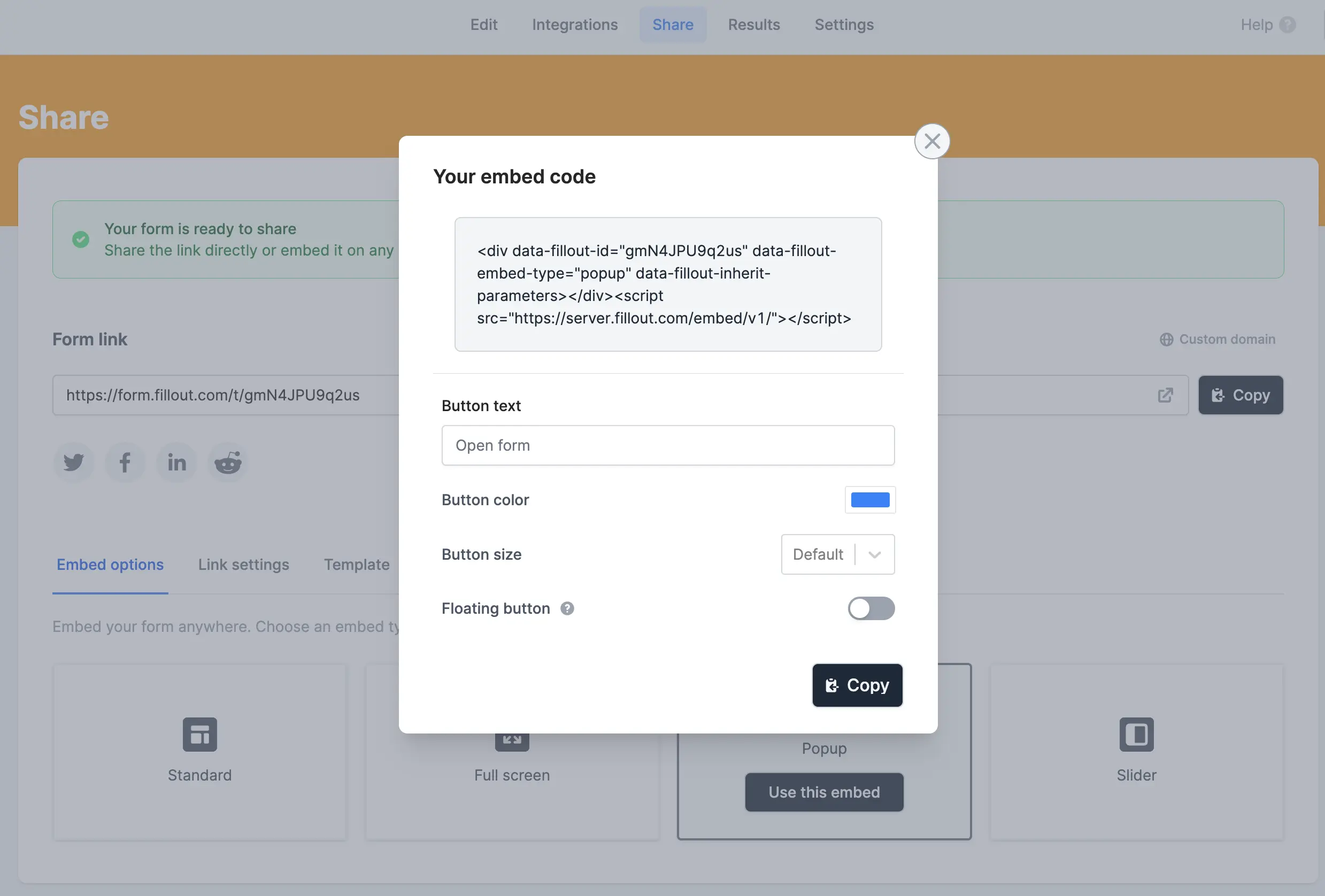
Task: Expand the Default size selector chevron
Action: (x=874, y=554)
